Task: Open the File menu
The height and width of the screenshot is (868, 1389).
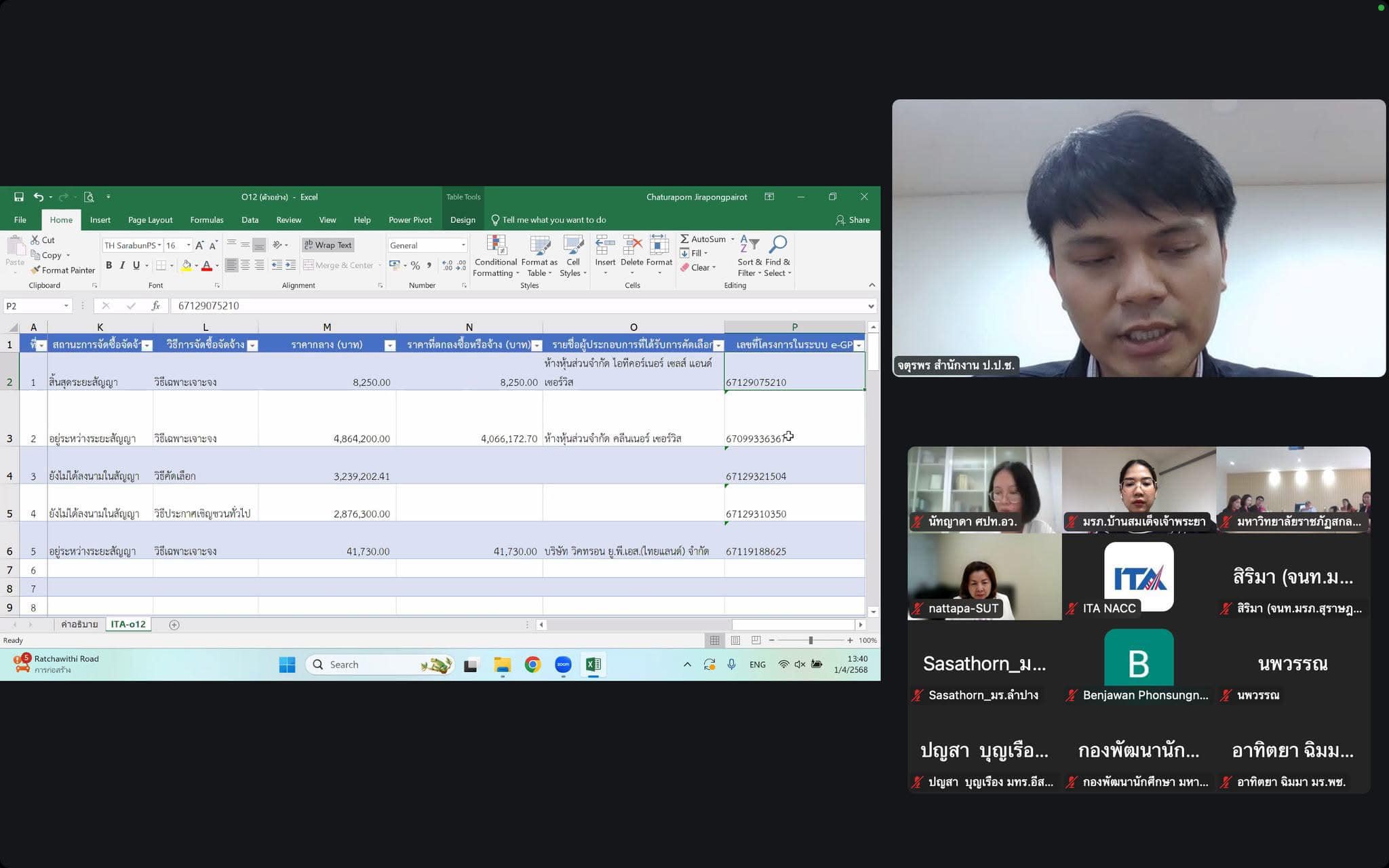Action: 20,220
